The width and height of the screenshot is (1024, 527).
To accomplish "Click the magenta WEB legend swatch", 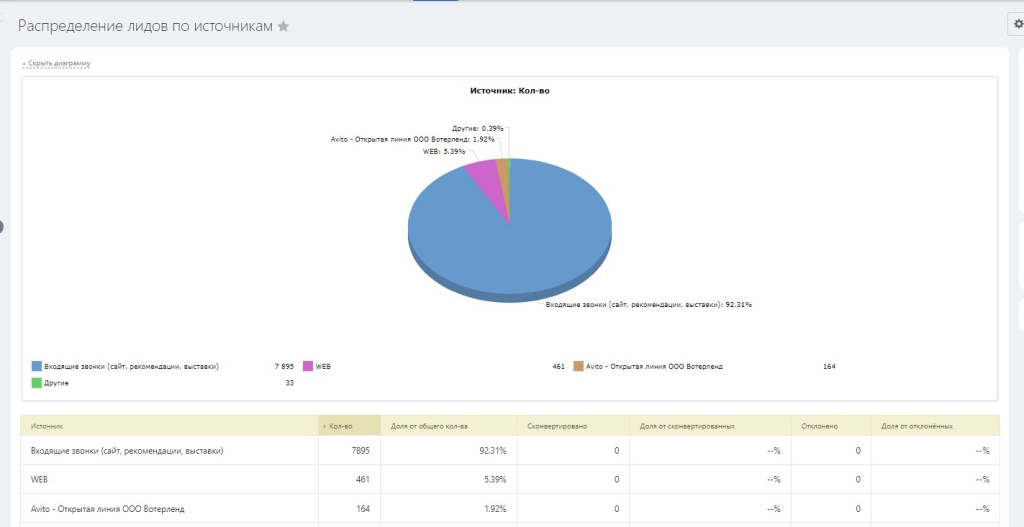I will pos(308,366).
